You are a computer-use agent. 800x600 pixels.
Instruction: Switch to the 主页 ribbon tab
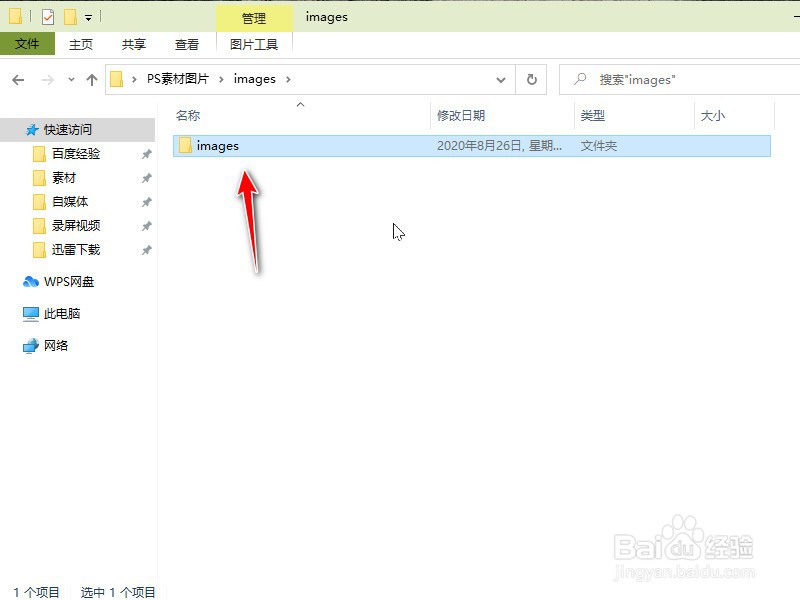click(x=81, y=44)
